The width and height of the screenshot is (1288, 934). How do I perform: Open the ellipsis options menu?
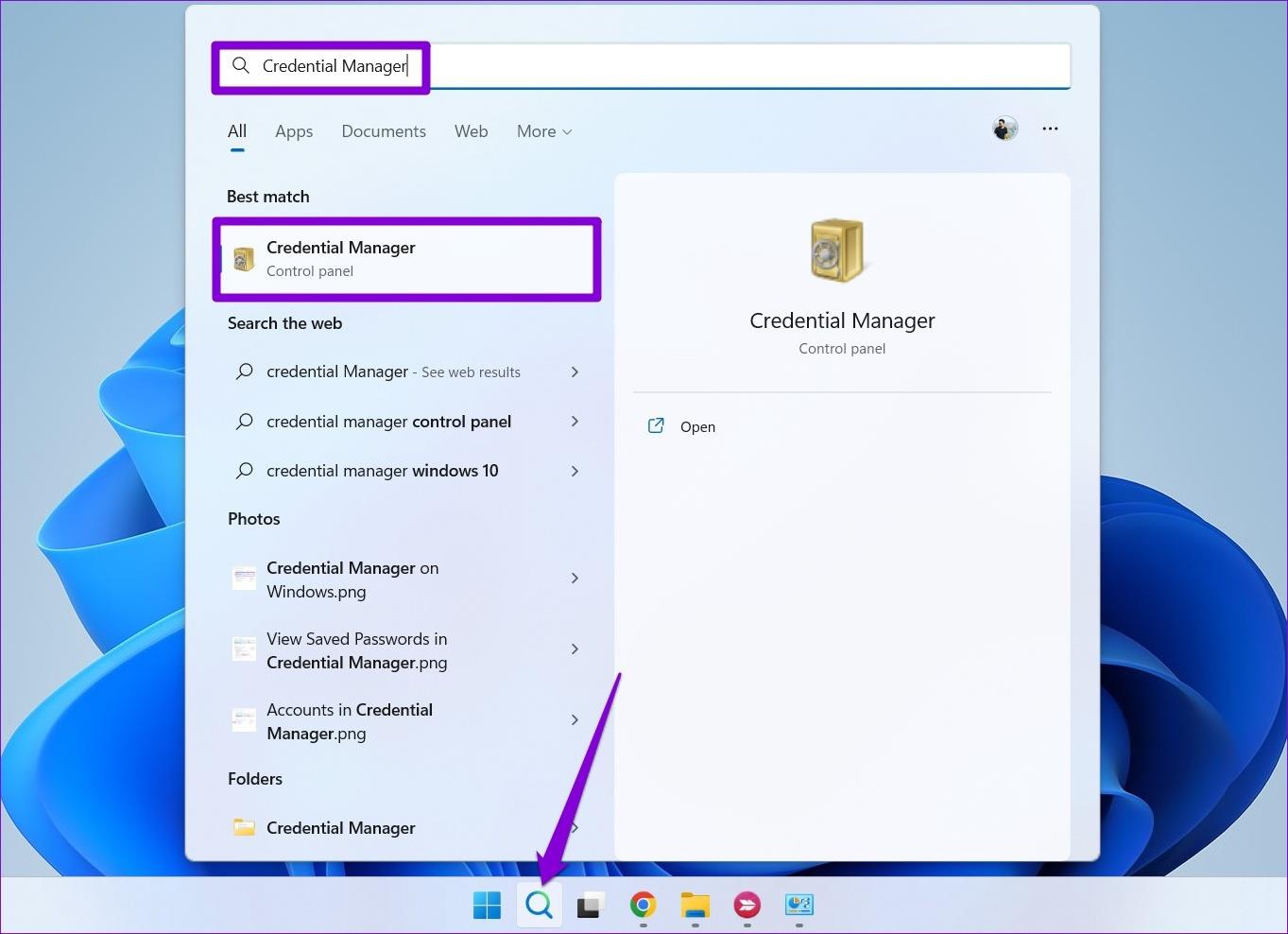1050,129
